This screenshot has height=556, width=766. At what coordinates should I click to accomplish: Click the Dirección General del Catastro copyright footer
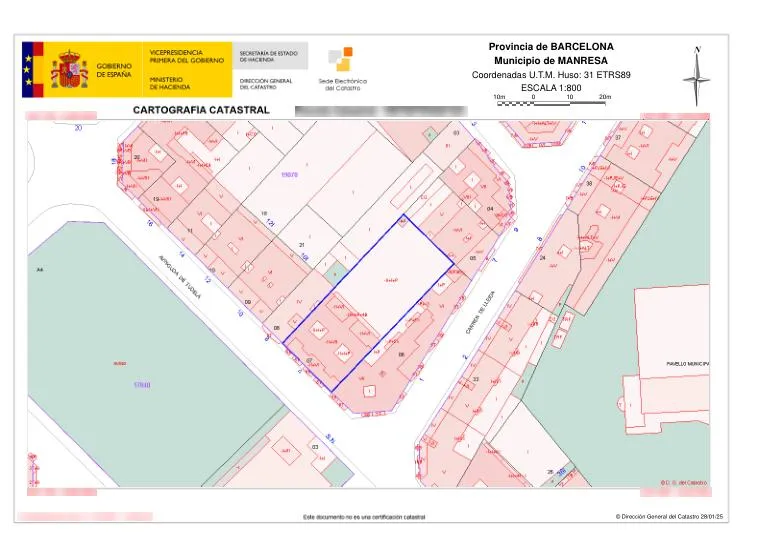pos(669,516)
